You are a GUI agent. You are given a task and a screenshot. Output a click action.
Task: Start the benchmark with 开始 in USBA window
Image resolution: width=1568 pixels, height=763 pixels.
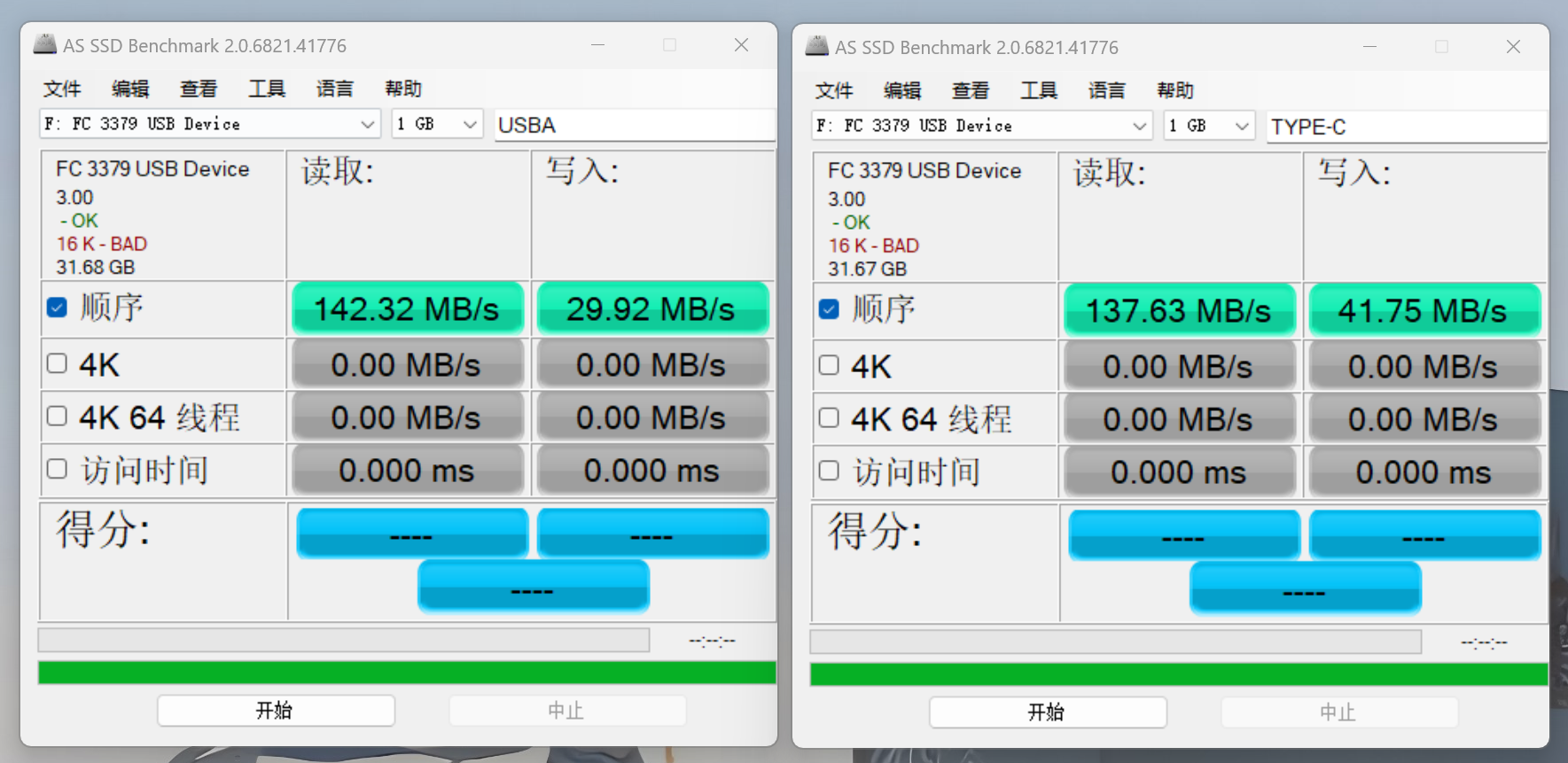(x=276, y=710)
